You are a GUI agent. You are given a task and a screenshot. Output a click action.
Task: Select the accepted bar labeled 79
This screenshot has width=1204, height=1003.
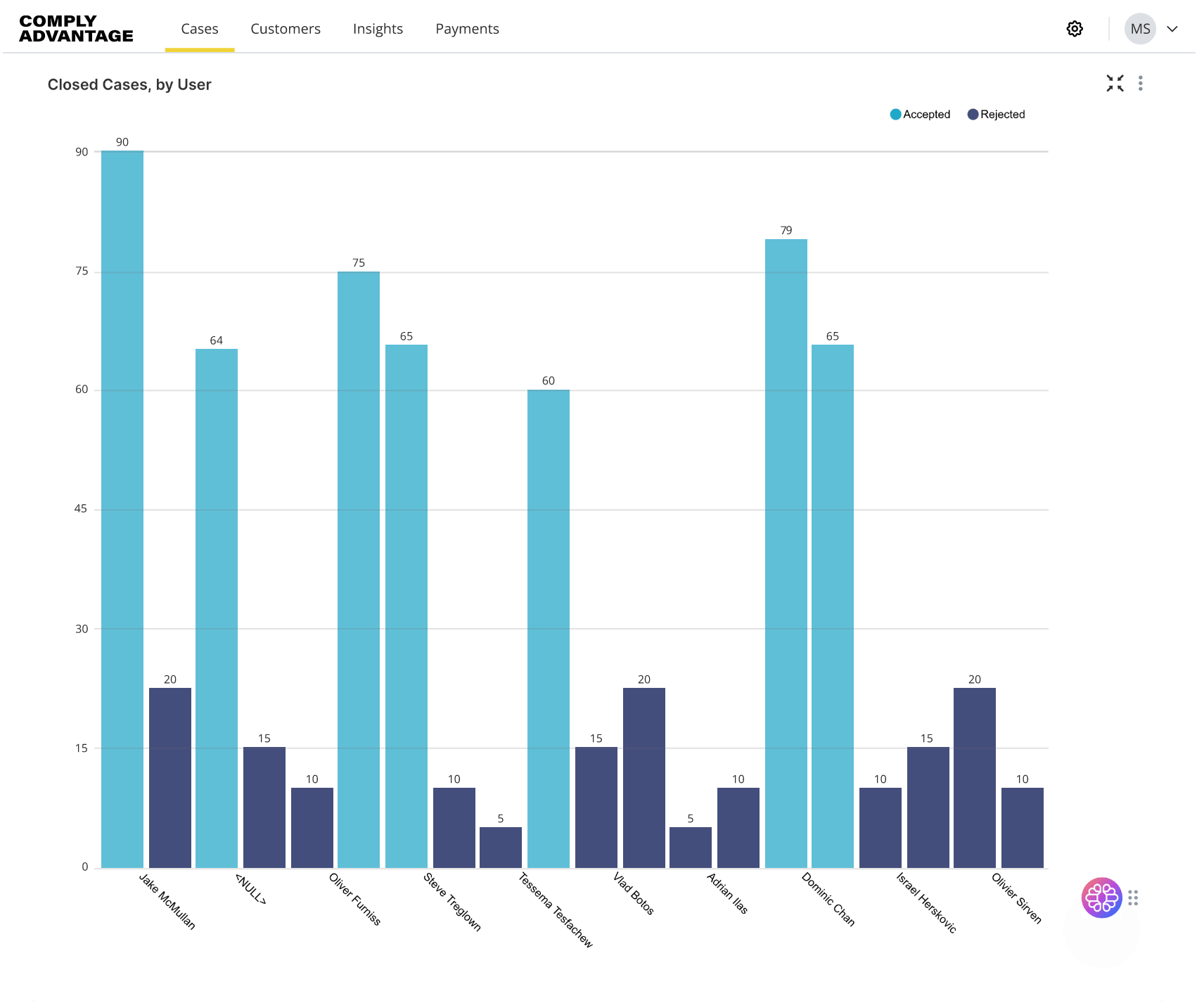(x=786, y=554)
